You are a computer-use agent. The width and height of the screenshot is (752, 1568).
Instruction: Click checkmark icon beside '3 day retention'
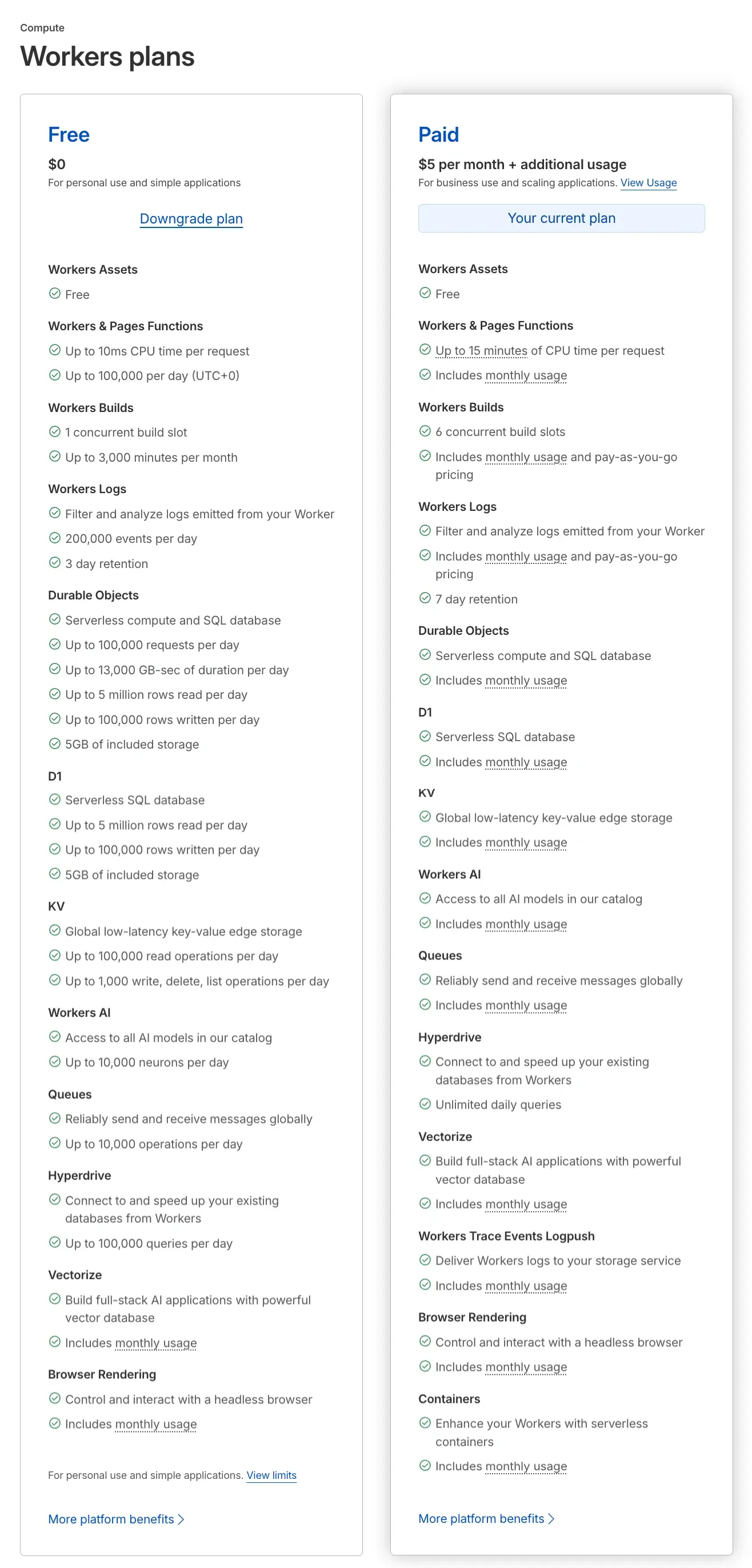[55, 562]
